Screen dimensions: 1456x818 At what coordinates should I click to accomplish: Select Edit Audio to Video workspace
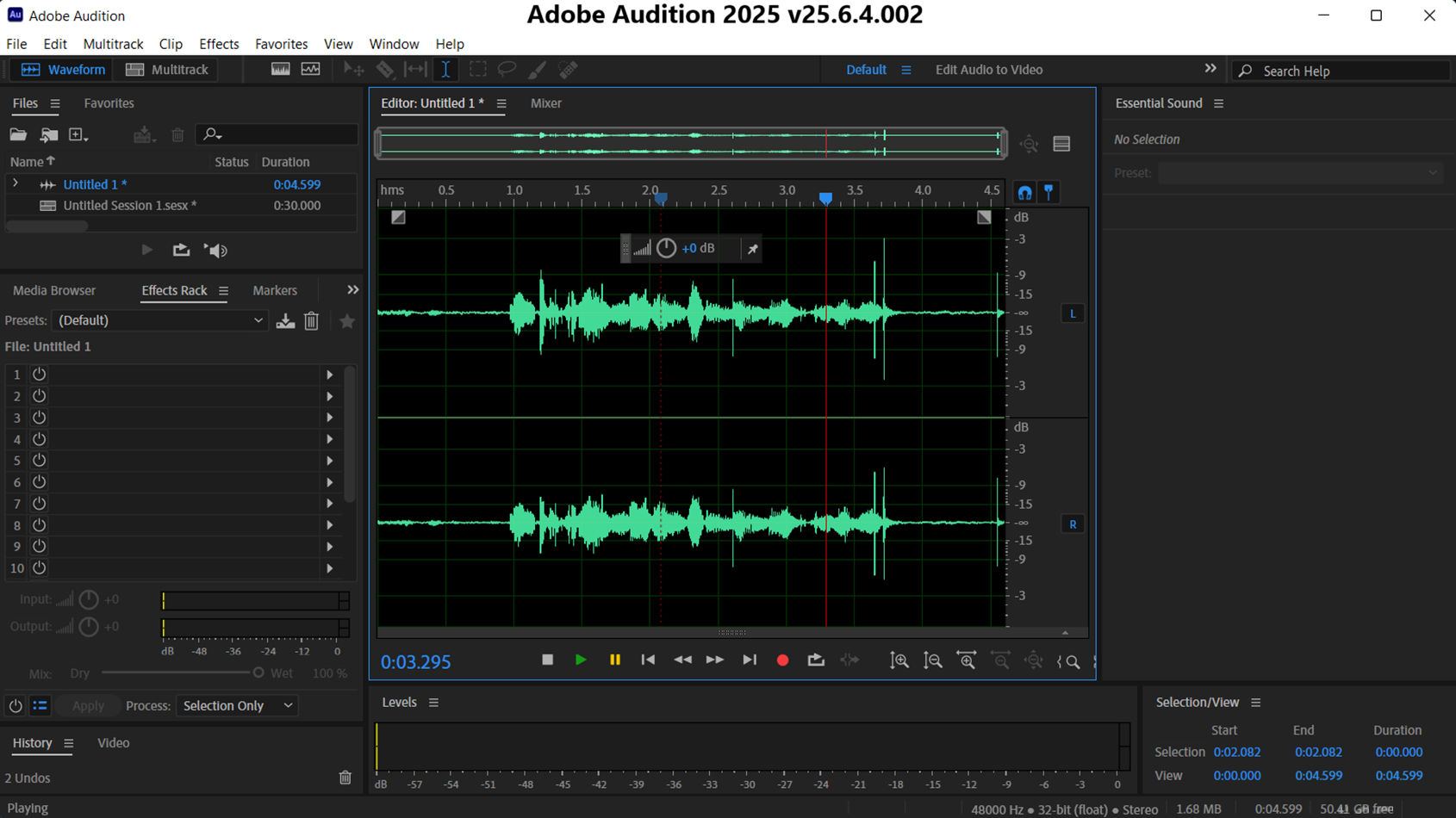(988, 70)
